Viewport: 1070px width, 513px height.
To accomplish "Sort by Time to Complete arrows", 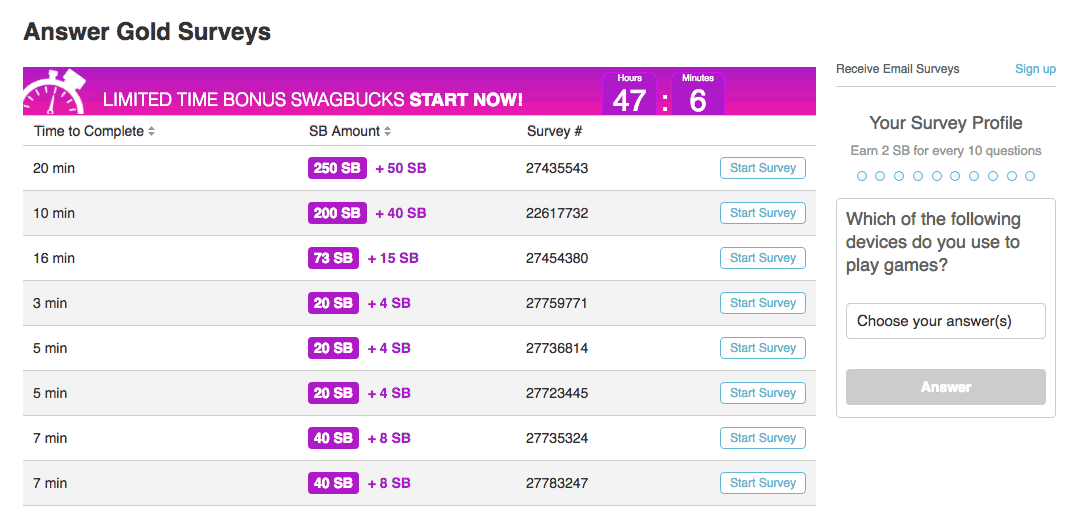I will [151, 132].
